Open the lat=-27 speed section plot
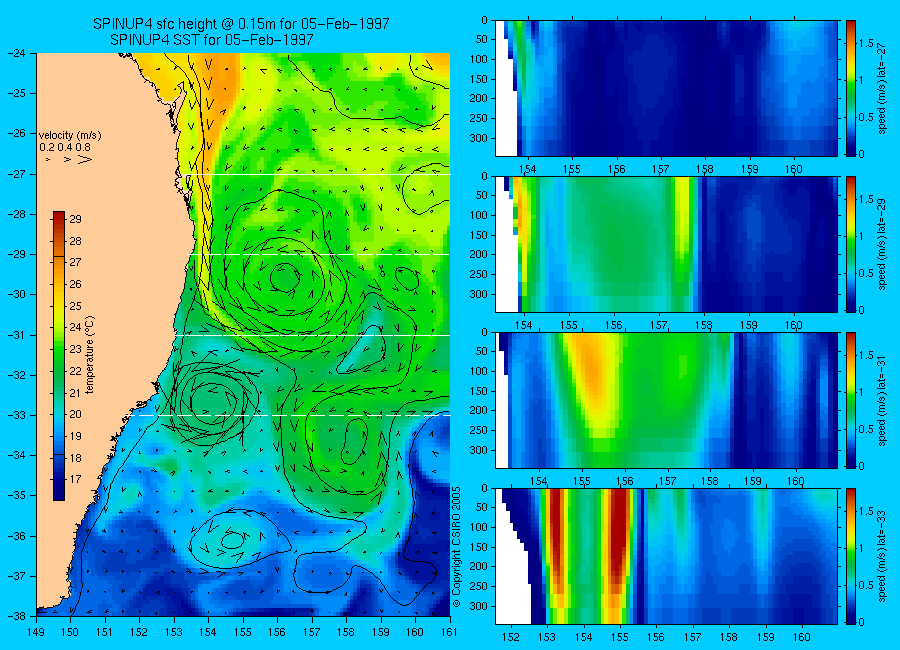This screenshot has width=900, height=650. point(666,88)
